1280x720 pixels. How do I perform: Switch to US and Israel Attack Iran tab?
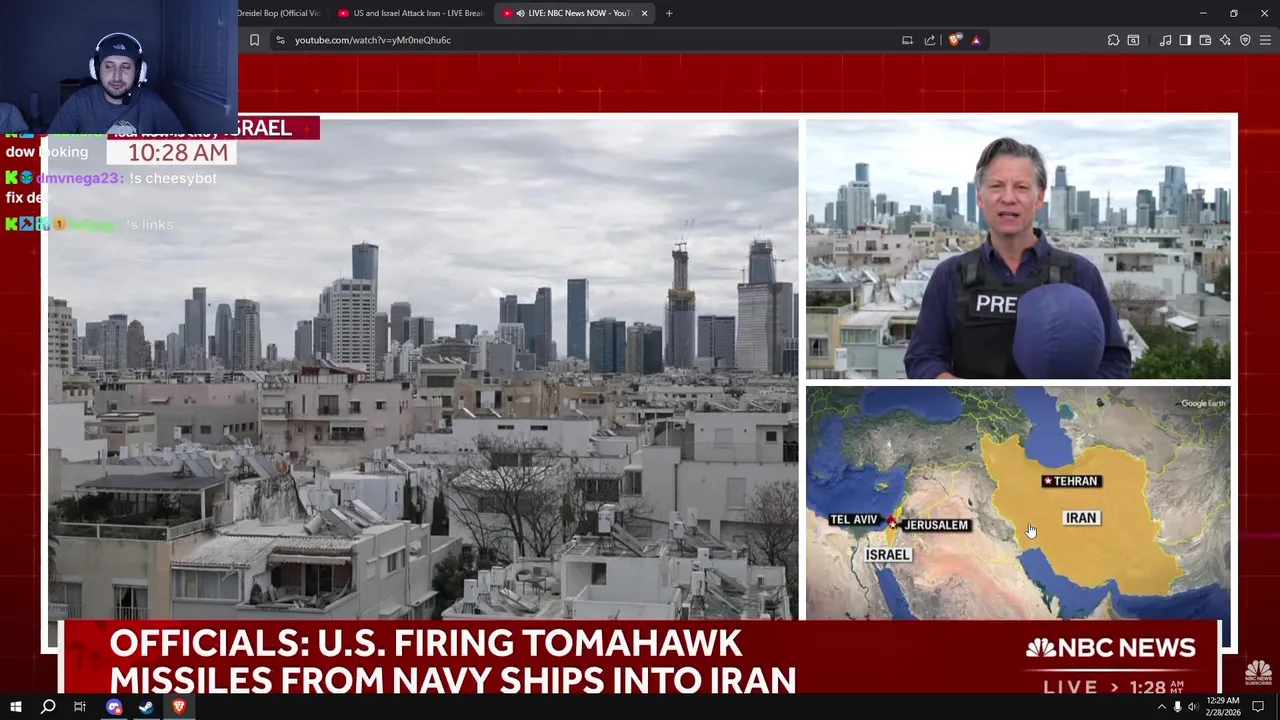(410, 13)
